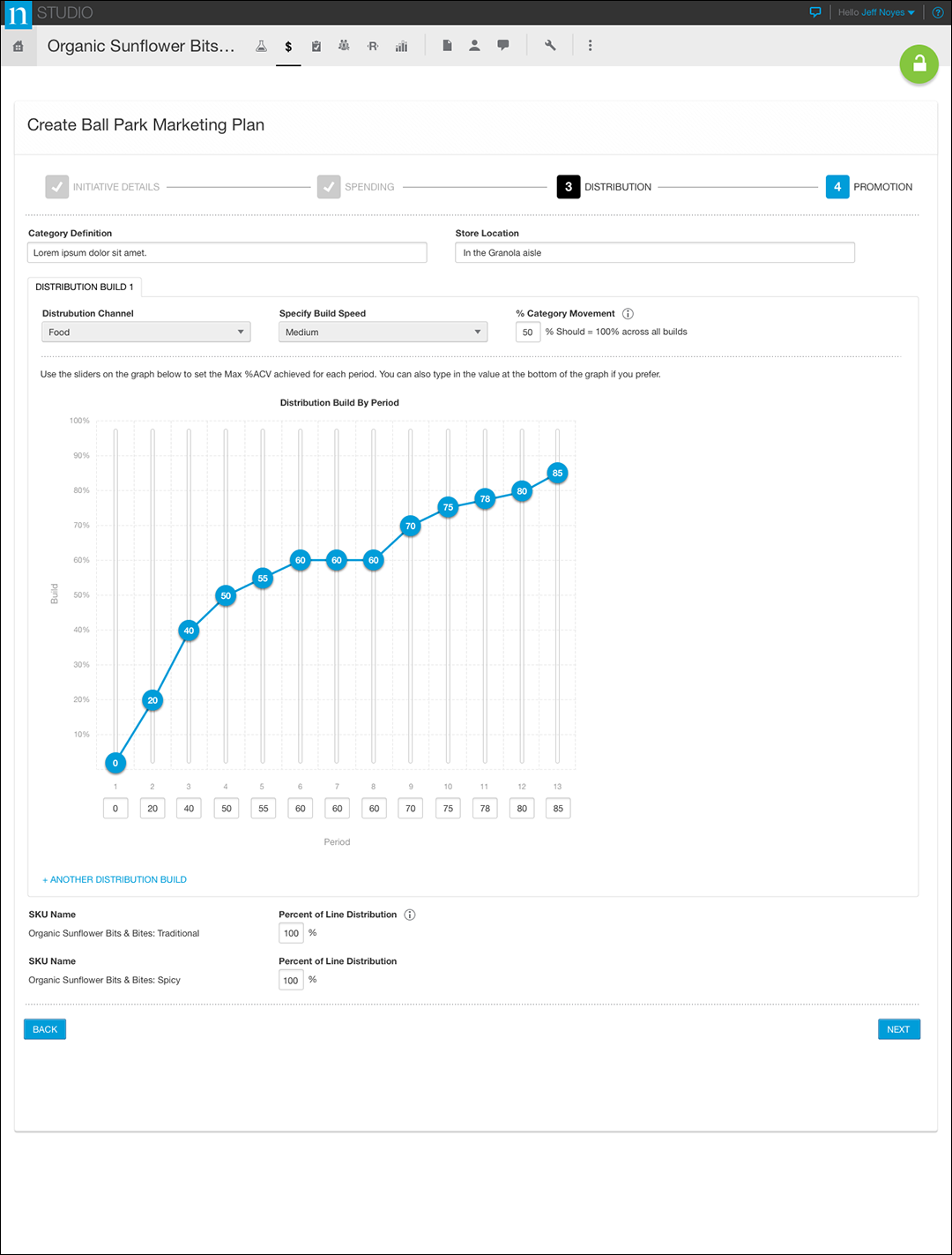Click period 3 slider handle at 40
This screenshot has width=952, height=1255.
189,631
